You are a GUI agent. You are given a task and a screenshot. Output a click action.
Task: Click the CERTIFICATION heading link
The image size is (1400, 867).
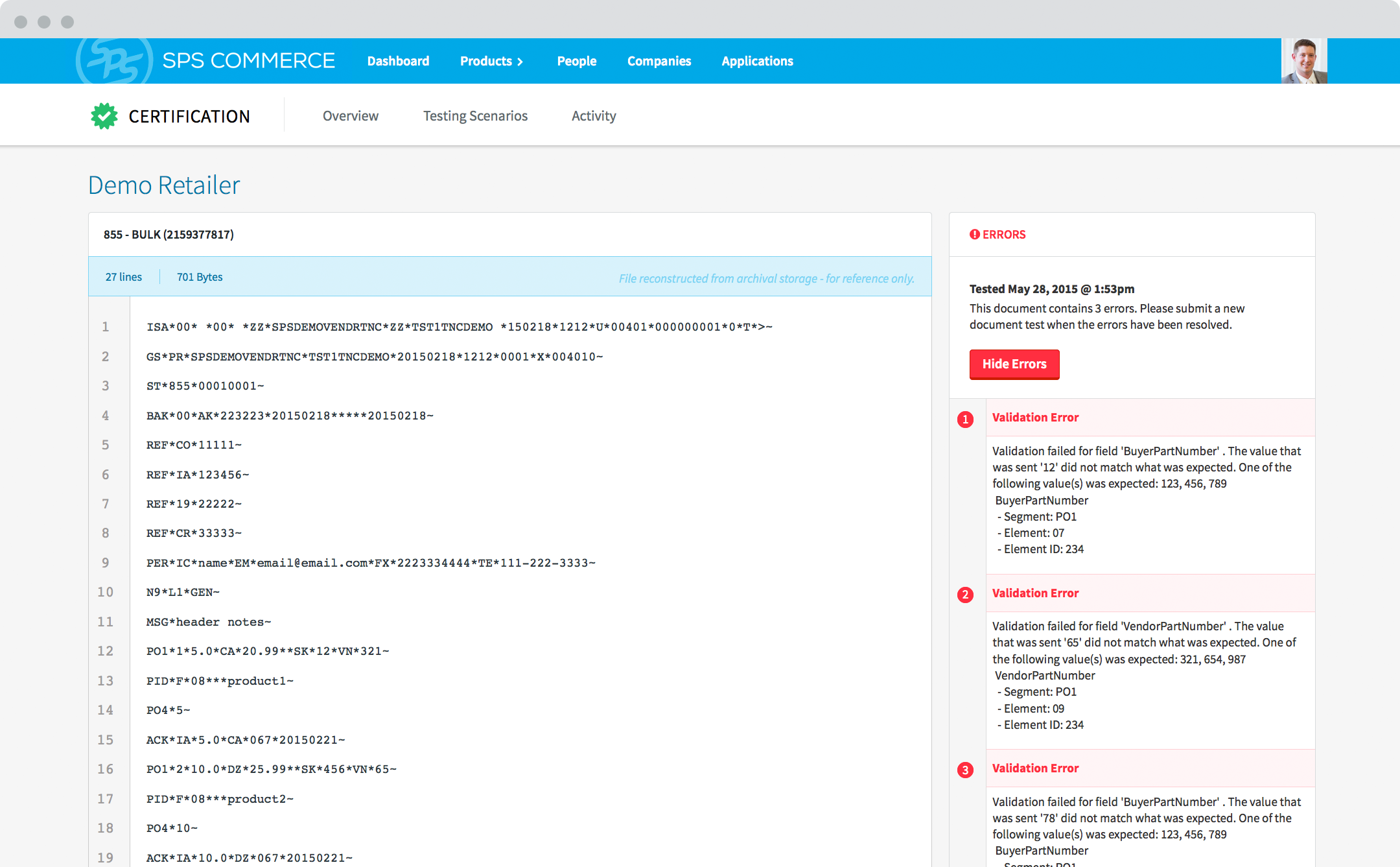[x=189, y=117]
